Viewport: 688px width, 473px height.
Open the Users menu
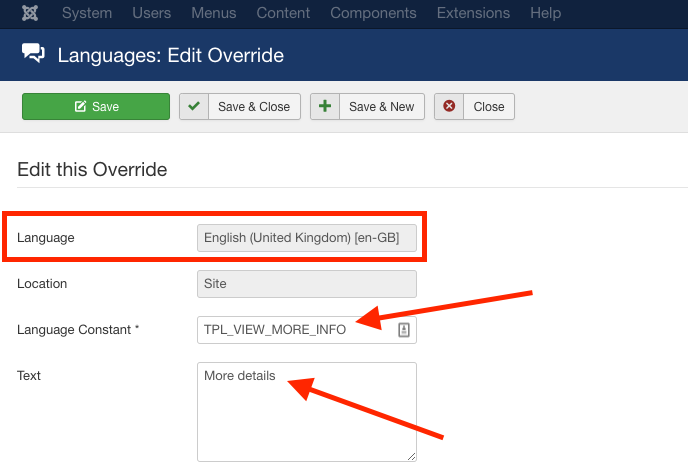coord(151,13)
